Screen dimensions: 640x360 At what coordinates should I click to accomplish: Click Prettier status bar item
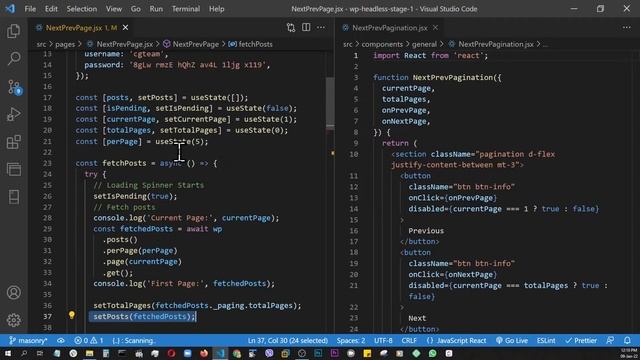581,340
